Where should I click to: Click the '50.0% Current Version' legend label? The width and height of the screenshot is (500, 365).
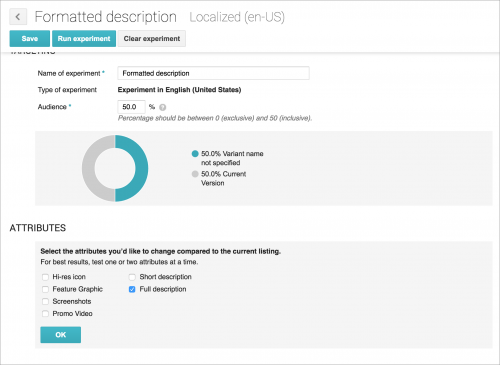223,178
